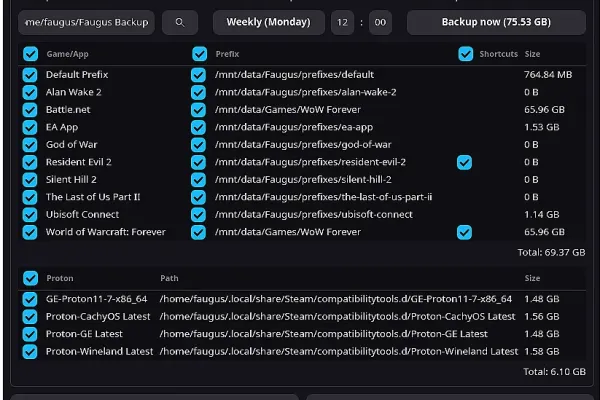Click the 65.96 GB size for Battle.net
The width and height of the screenshot is (600, 400).
[544, 109]
